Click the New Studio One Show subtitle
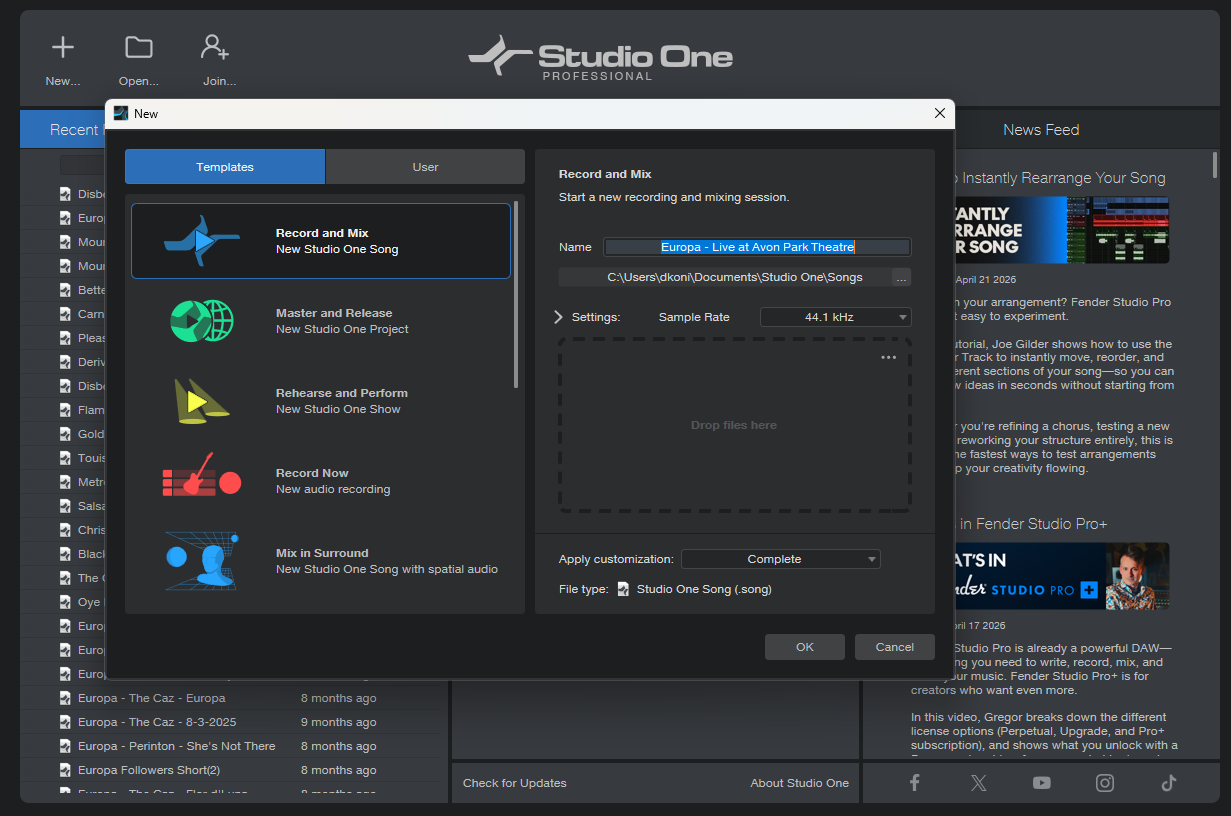Image resolution: width=1231 pixels, height=816 pixels. point(338,409)
